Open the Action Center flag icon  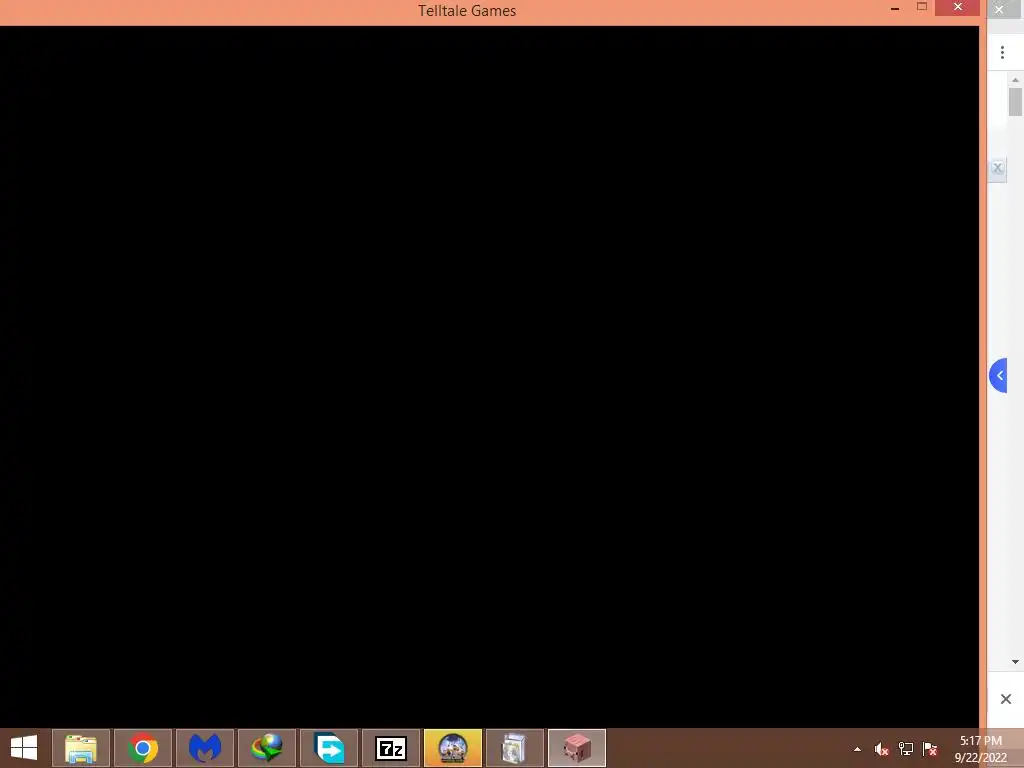[x=930, y=749]
